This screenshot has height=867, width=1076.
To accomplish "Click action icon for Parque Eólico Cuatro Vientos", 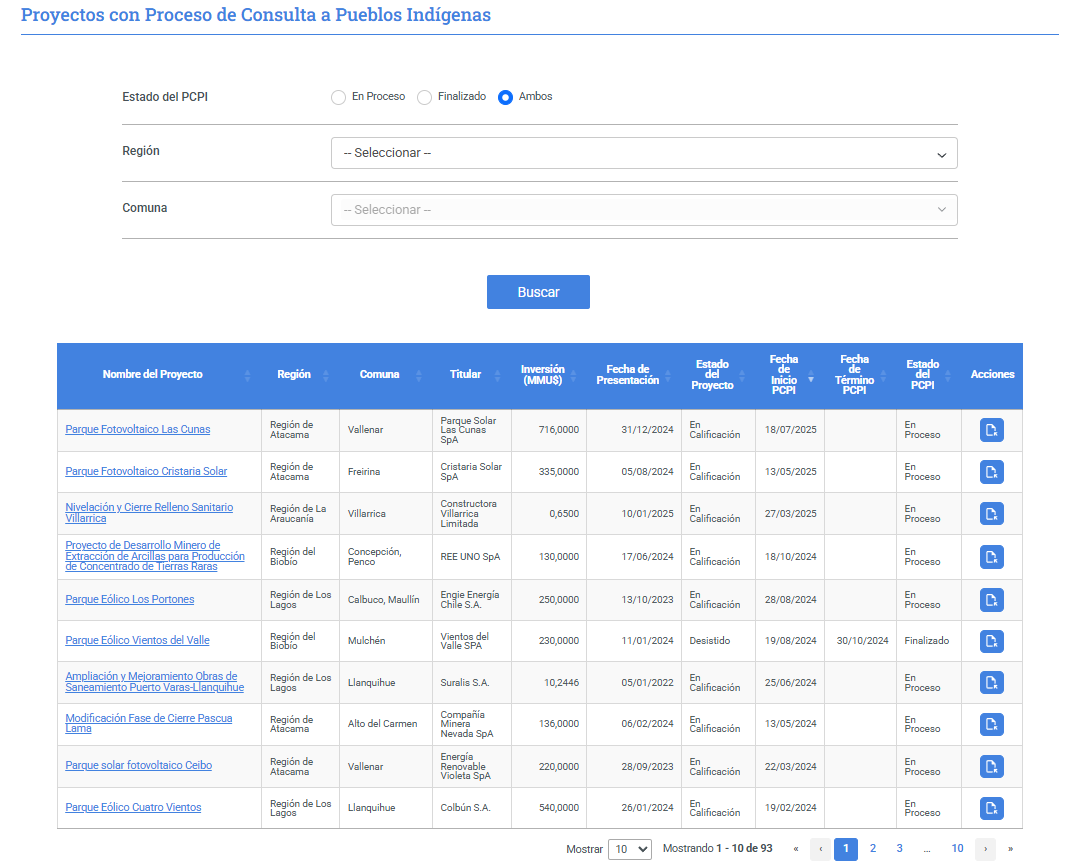I will coord(991,808).
